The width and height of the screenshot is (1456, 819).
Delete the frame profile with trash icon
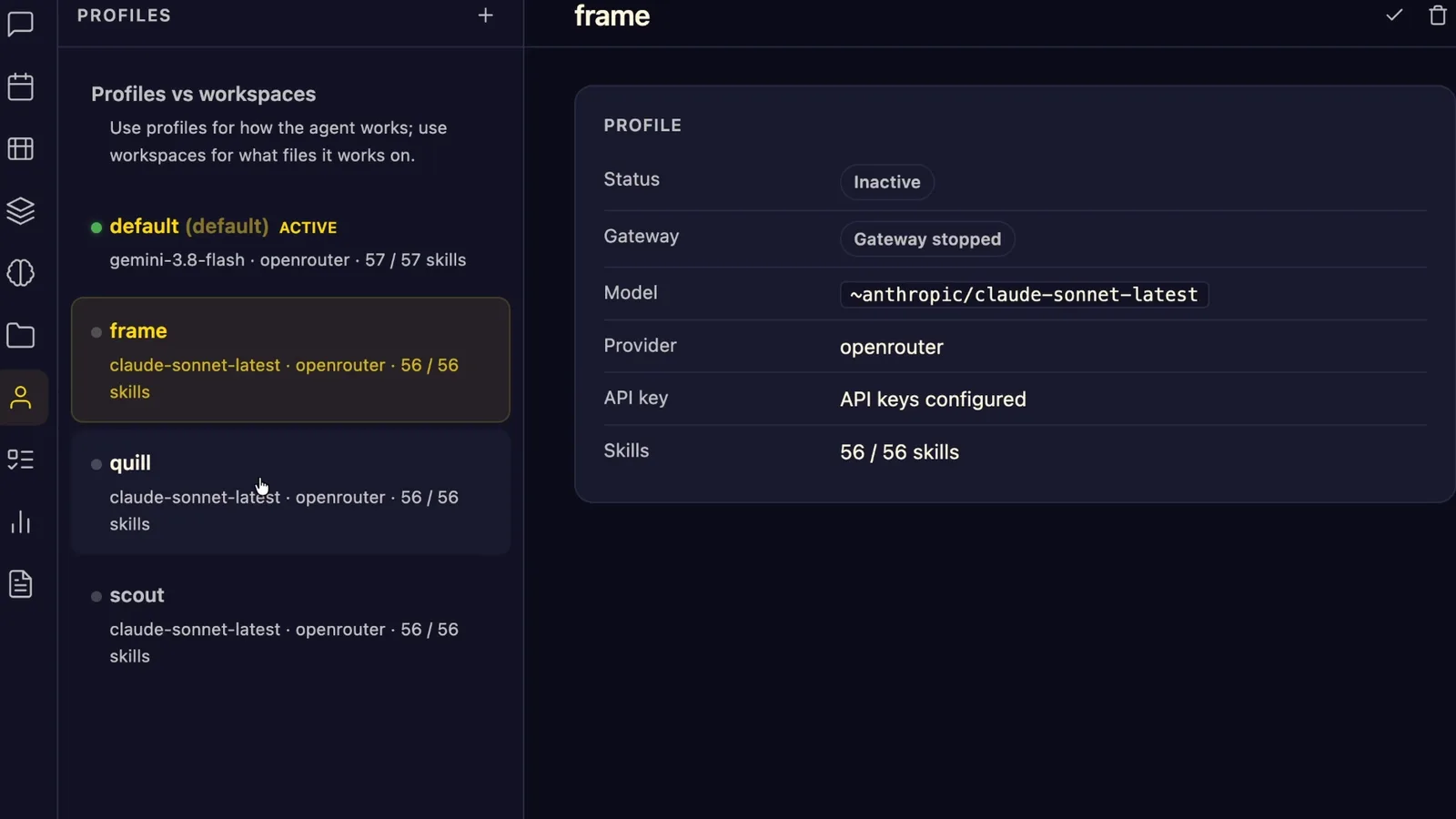(x=1438, y=15)
